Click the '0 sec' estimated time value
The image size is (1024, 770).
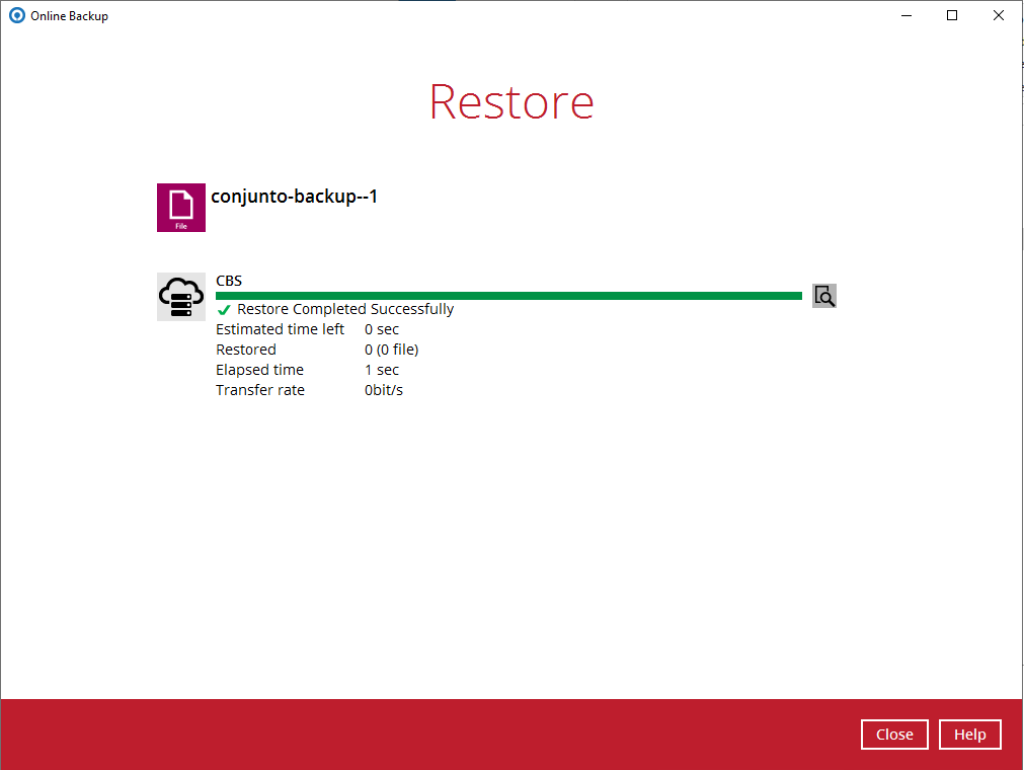[381, 329]
